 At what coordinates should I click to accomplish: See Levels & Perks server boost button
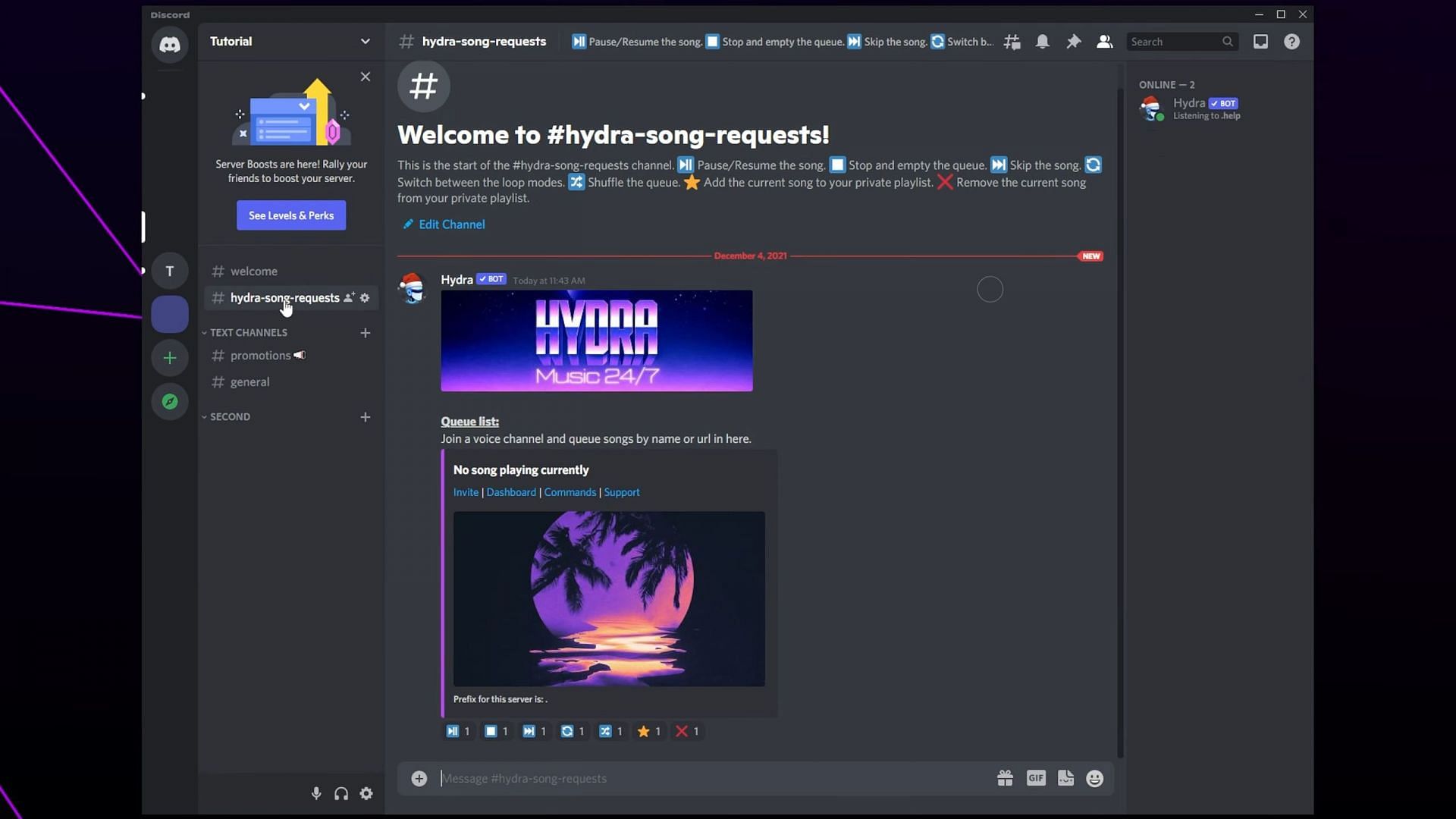[x=291, y=215]
